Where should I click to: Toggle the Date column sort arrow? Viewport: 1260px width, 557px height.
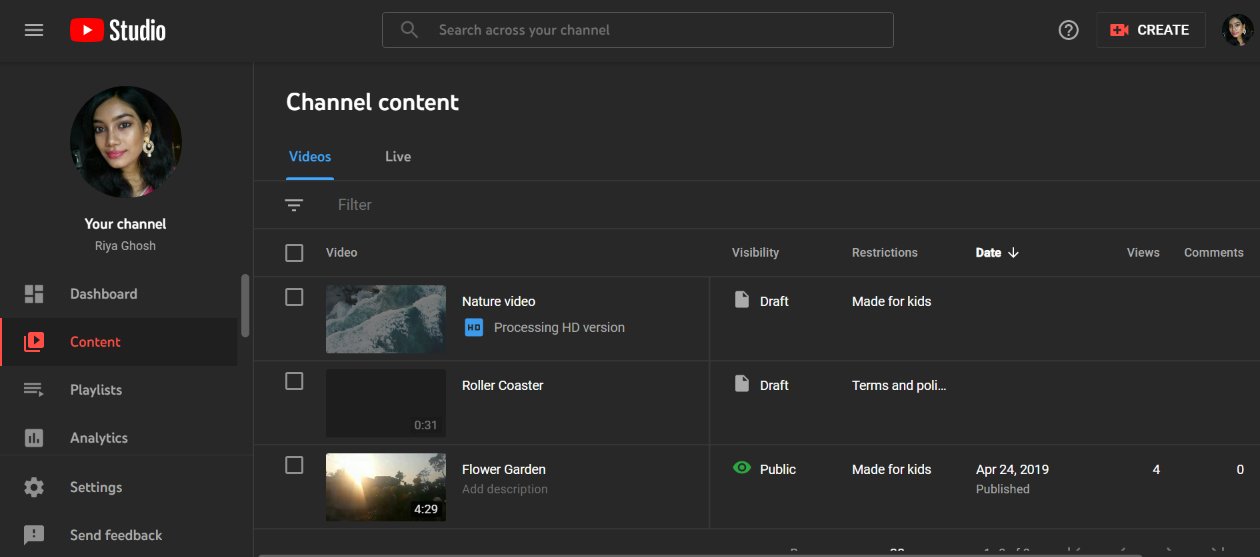pos(1013,253)
